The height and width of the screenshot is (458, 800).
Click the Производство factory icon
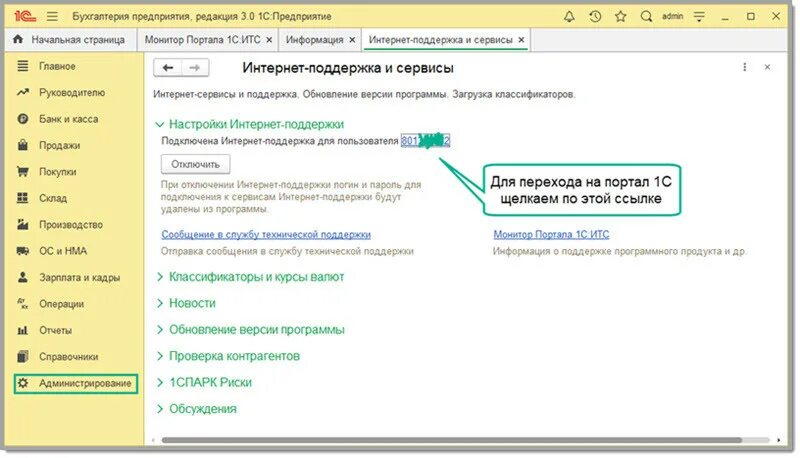pyautogui.click(x=22, y=224)
